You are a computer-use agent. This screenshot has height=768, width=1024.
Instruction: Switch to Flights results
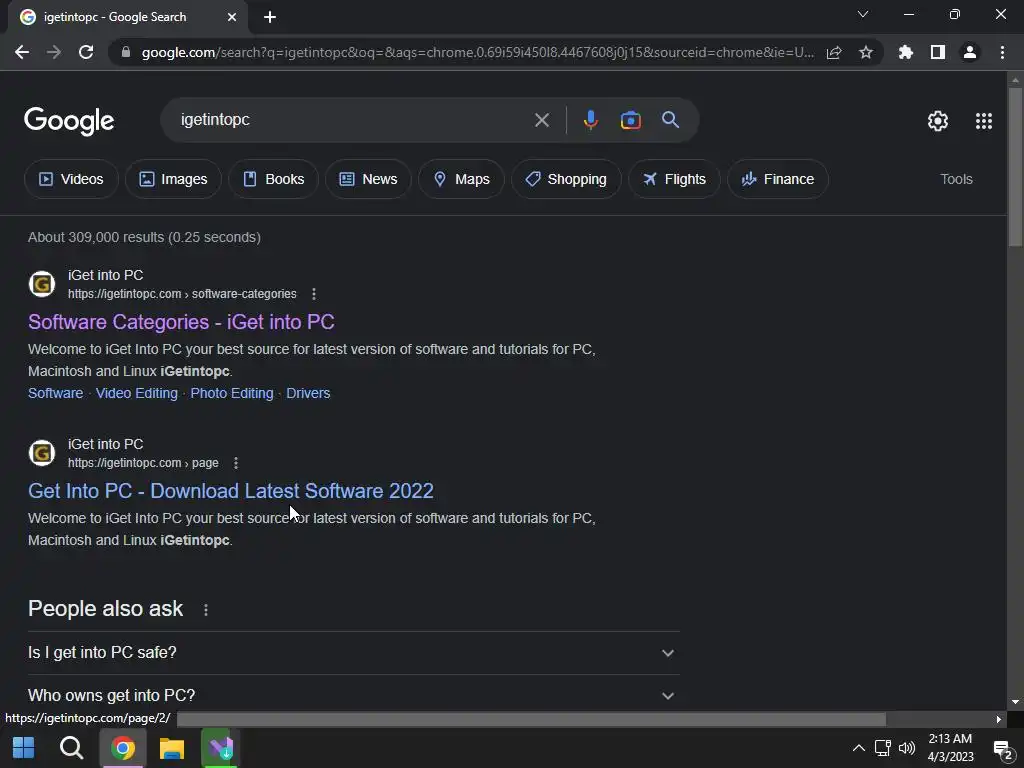(674, 179)
